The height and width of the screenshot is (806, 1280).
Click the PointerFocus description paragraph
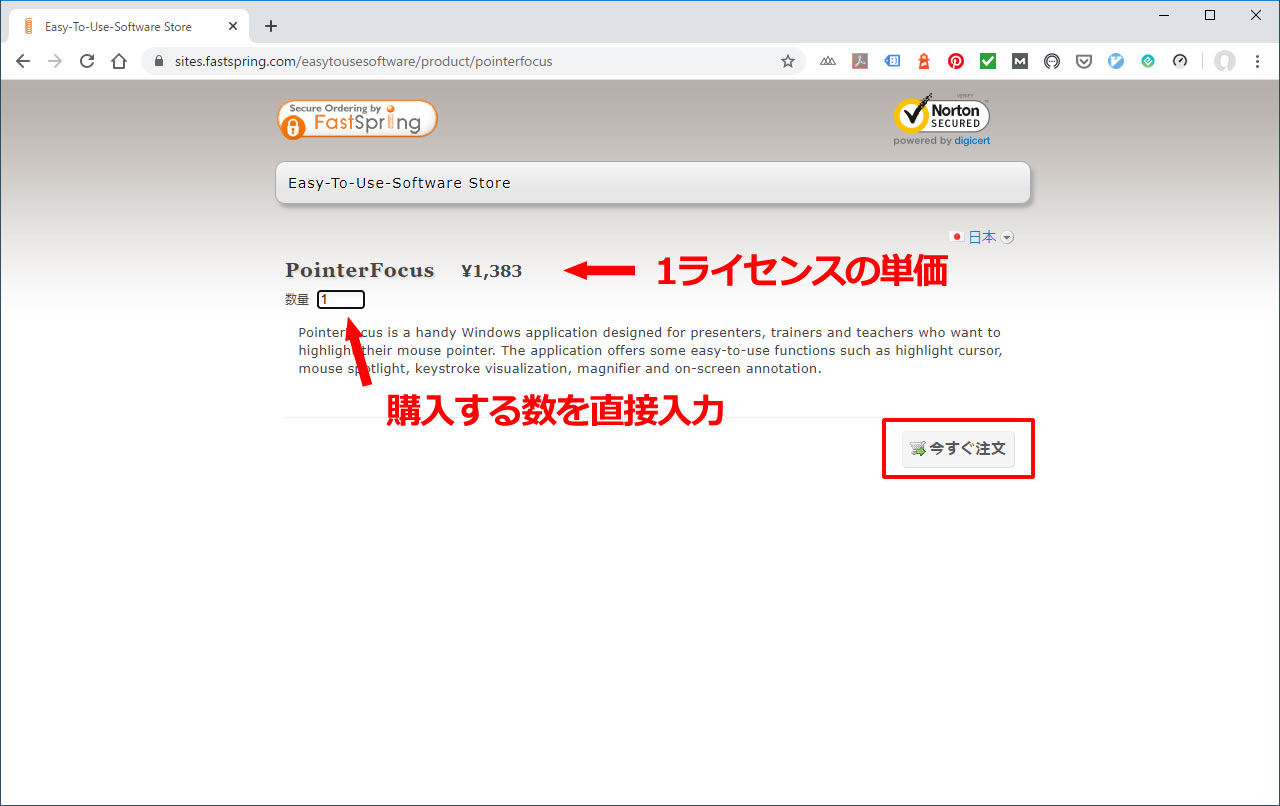click(650, 350)
